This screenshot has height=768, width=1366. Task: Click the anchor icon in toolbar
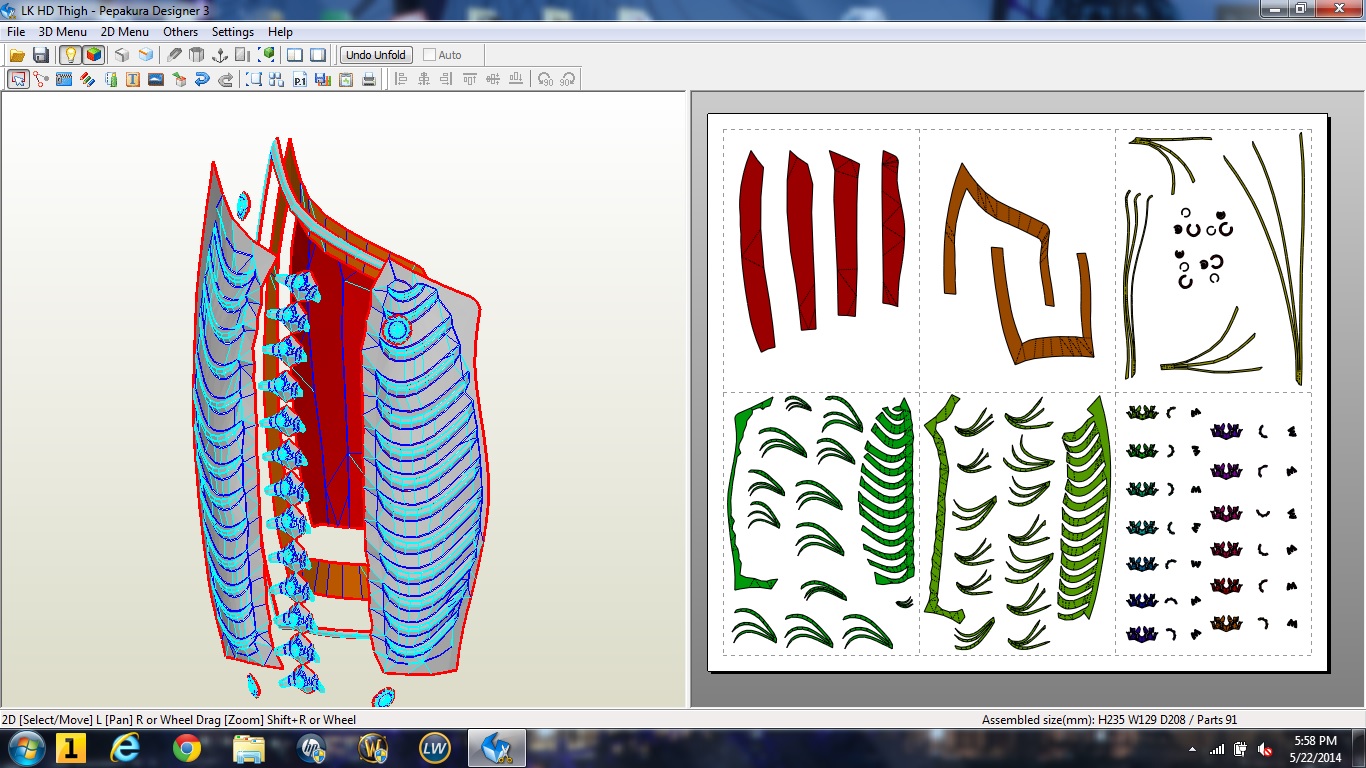pyautogui.click(x=220, y=55)
